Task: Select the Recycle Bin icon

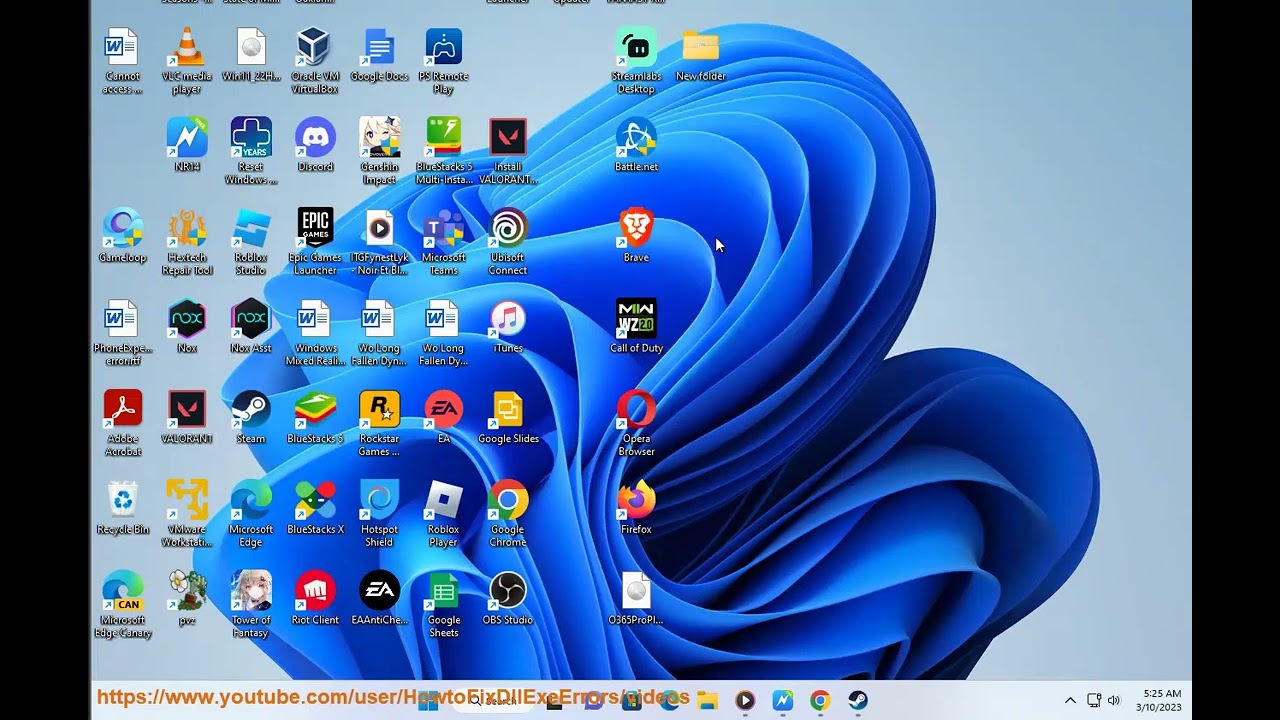Action: pos(123,508)
